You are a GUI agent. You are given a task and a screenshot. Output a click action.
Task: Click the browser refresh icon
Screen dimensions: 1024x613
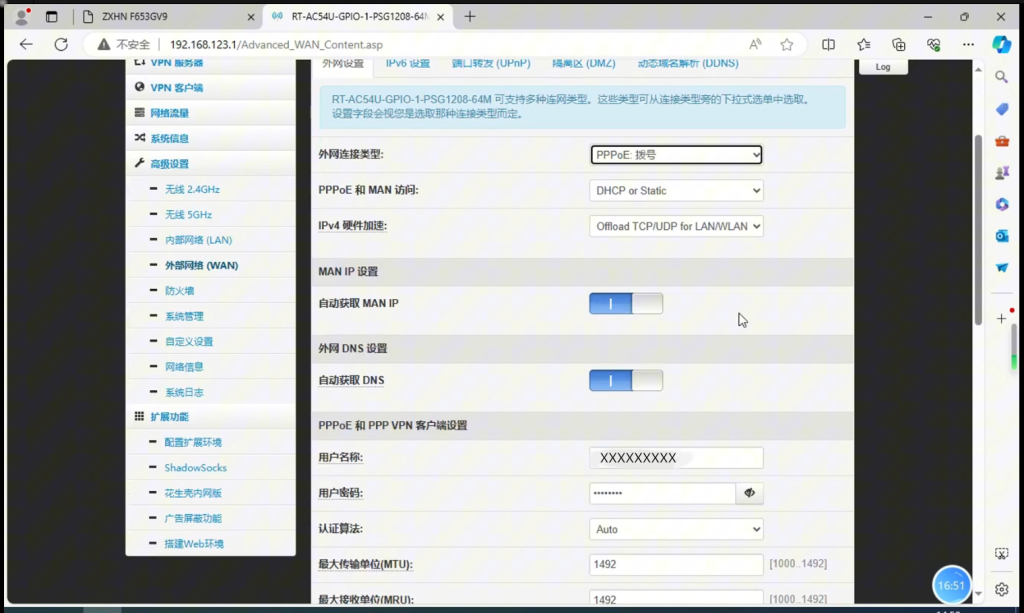[61, 45]
